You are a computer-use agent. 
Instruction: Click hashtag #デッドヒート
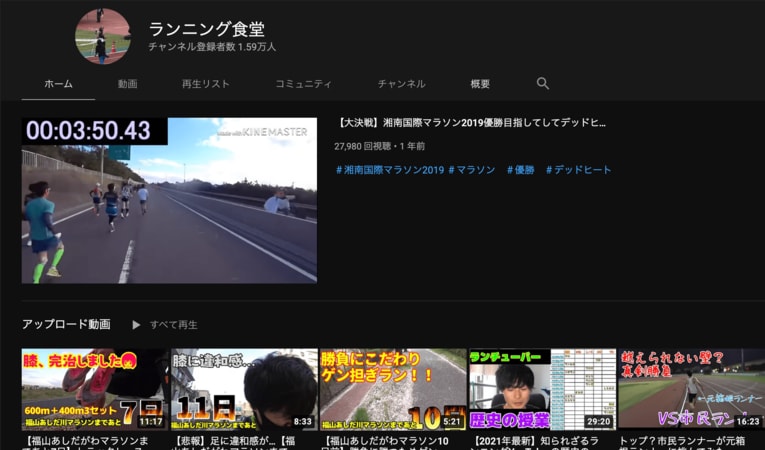(579, 170)
